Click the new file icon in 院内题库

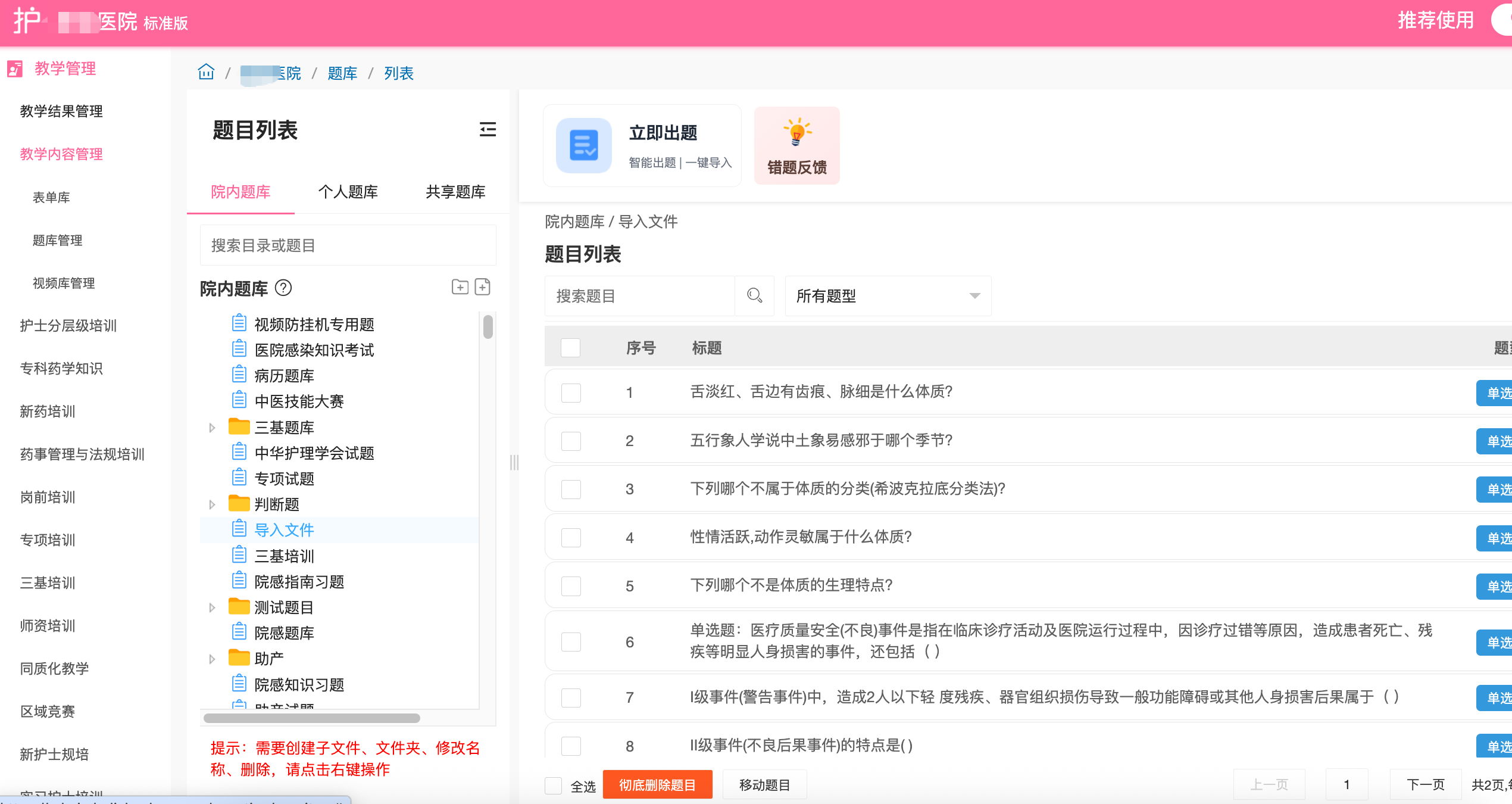point(483,287)
